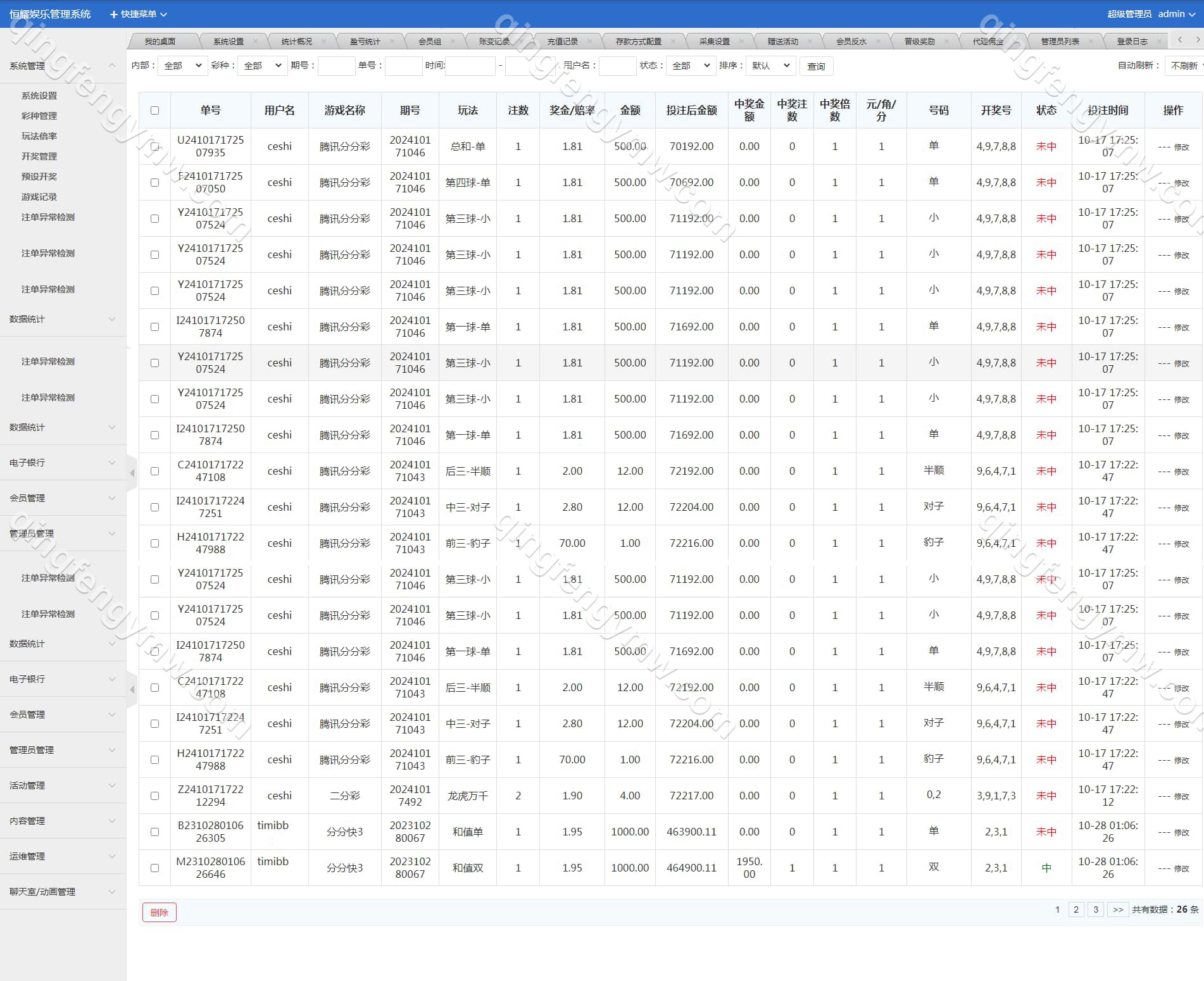Close the 系统设置 tab with its x icon
Screen dimensions: 1204x981
[255, 41]
